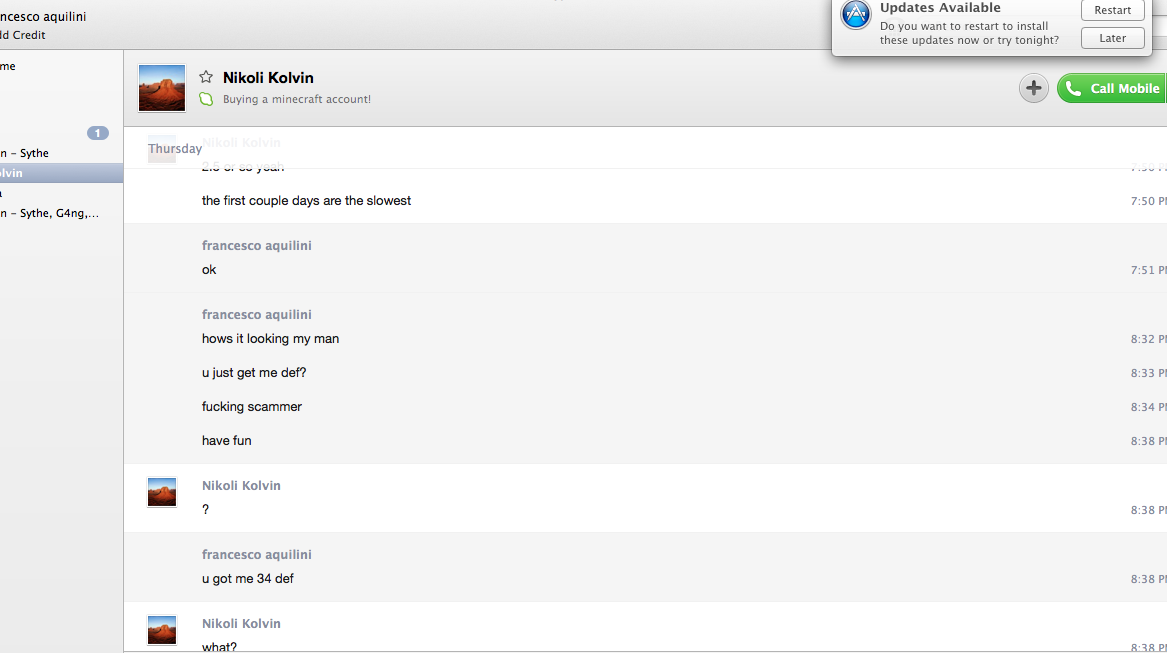Choose Later in the updates notification

click(x=1112, y=38)
